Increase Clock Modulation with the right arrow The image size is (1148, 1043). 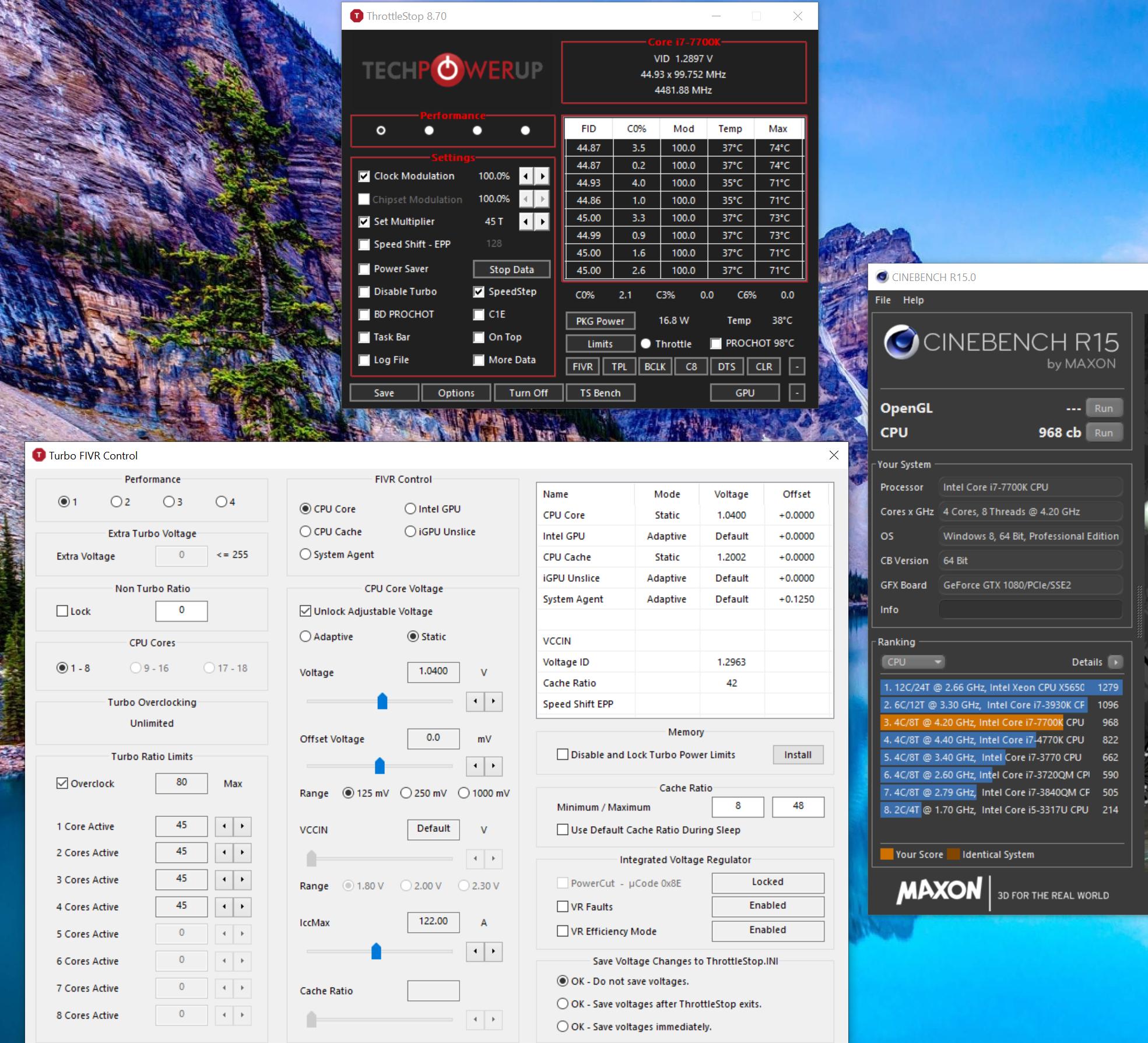pyautogui.click(x=543, y=176)
